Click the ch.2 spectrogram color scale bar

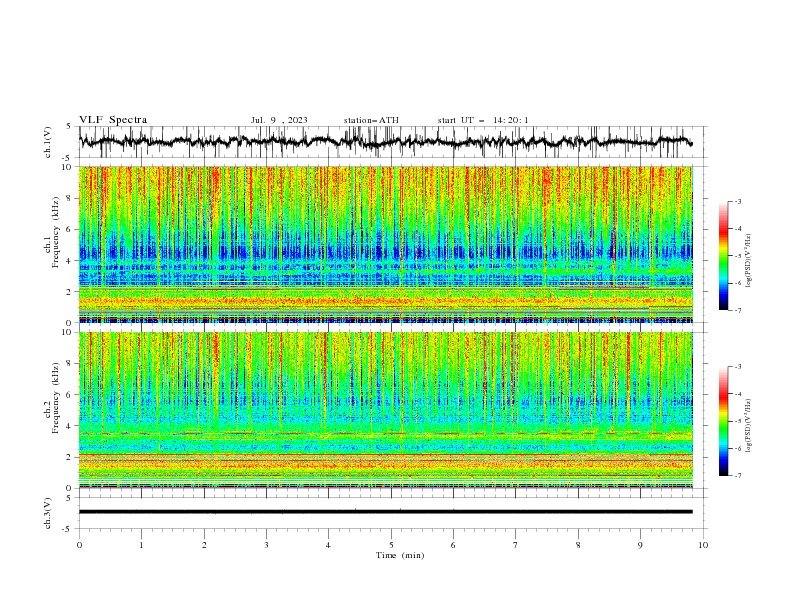[x=723, y=421]
